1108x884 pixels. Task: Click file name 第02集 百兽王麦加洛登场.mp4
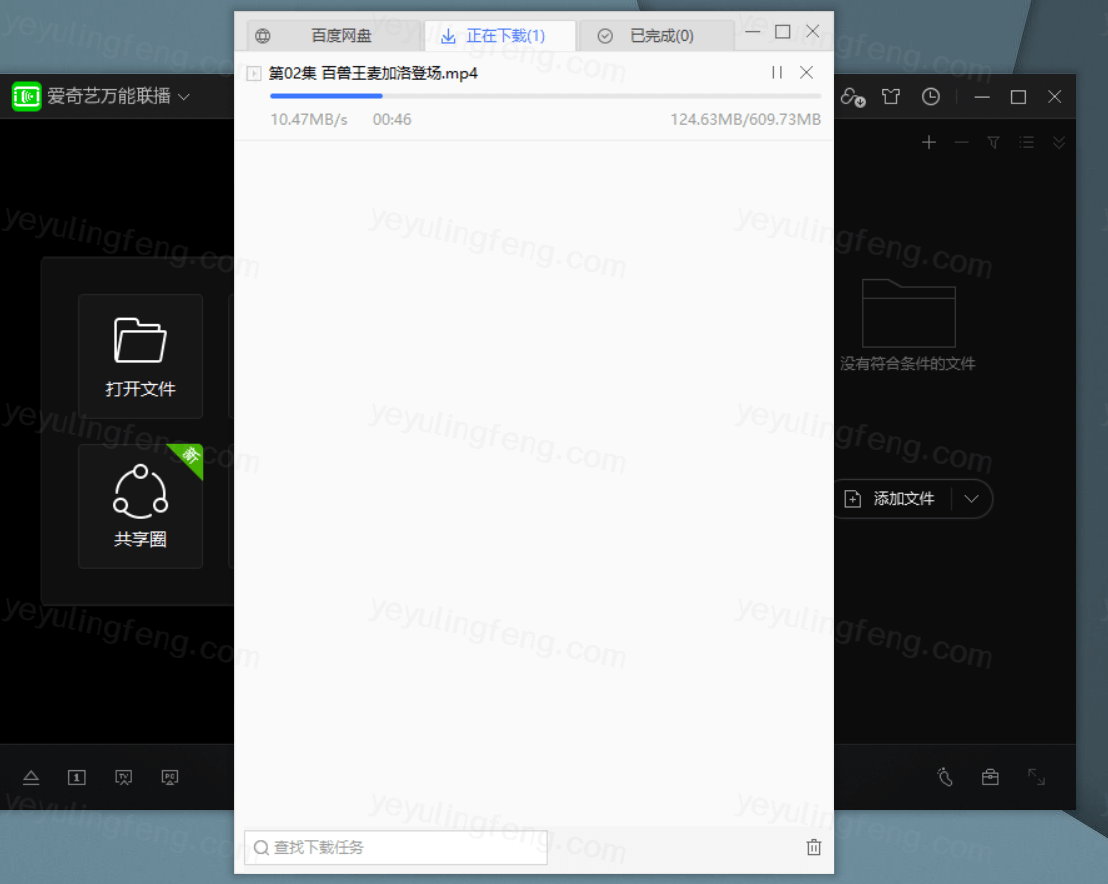pyautogui.click(x=373, y=73)
